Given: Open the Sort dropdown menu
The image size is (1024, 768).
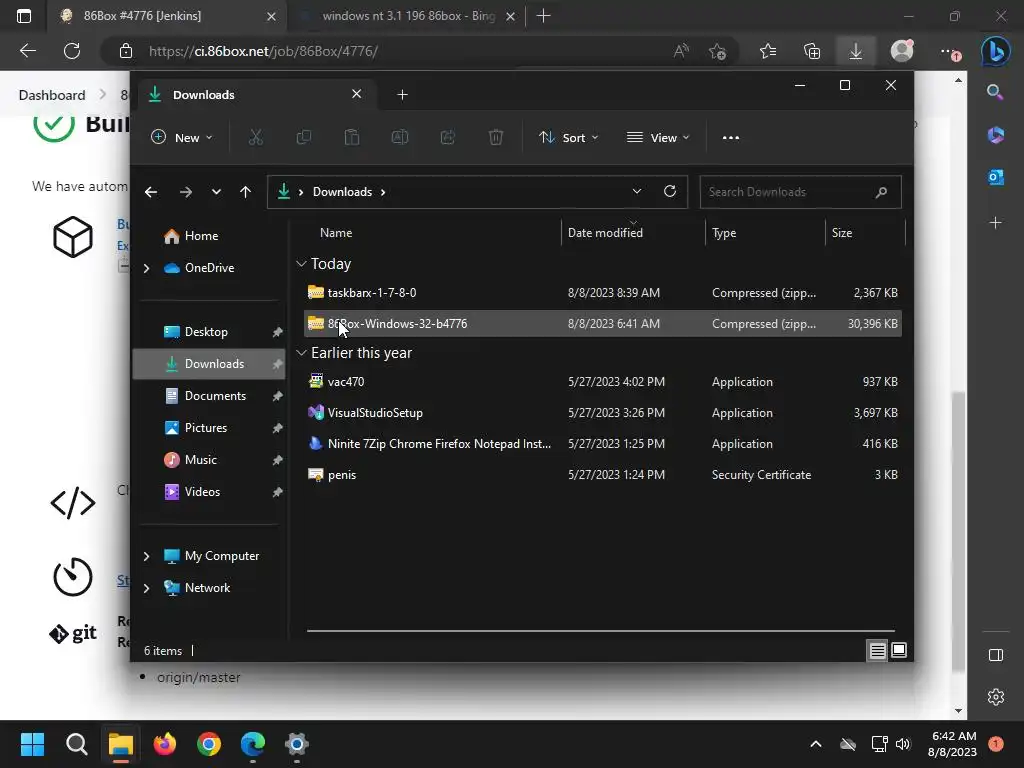Looking at the screenshot, I should pyautogui.click(x=568, y=137).
